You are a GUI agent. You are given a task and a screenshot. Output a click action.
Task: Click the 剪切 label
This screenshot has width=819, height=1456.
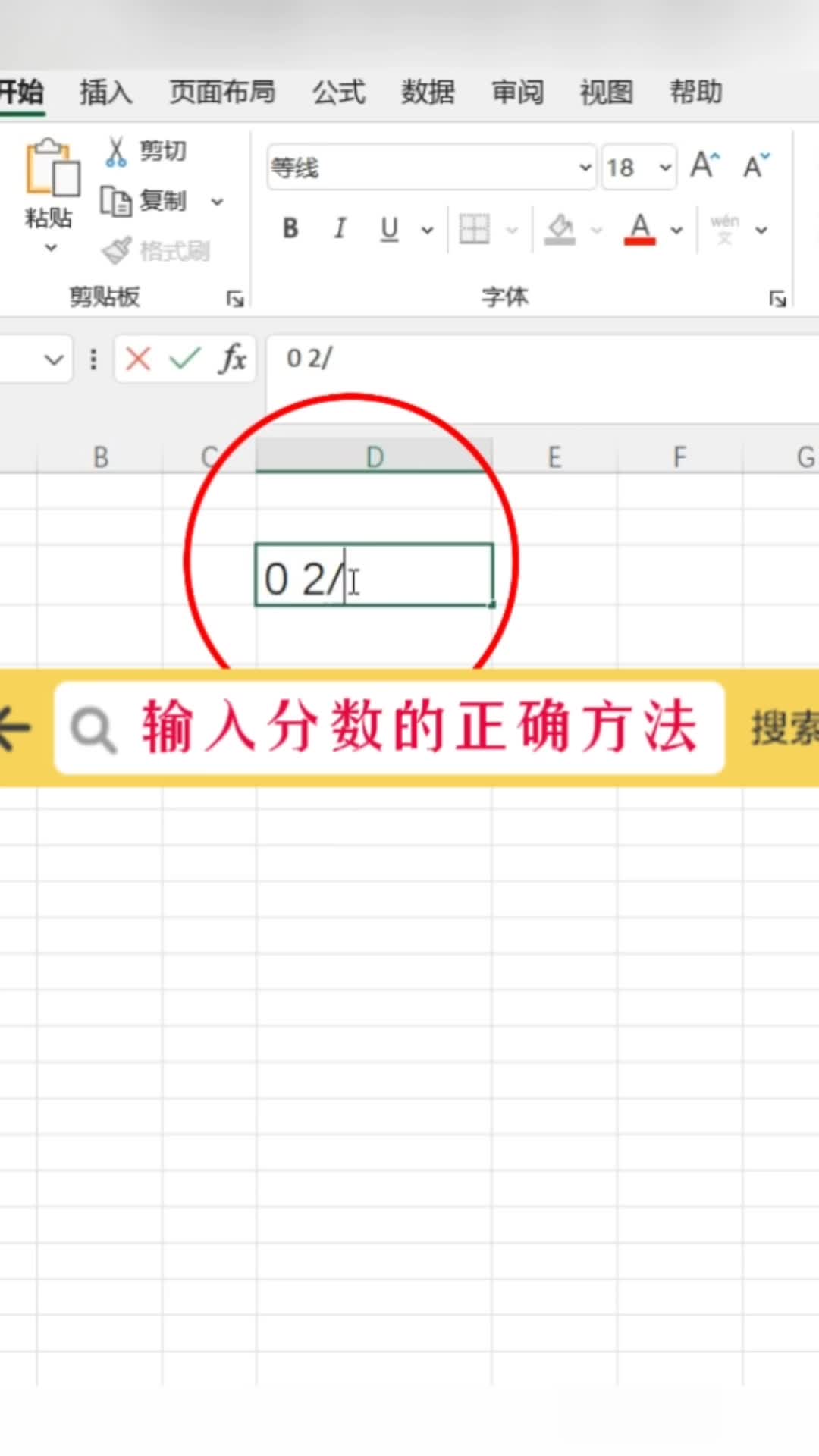(x=163, y=151)
